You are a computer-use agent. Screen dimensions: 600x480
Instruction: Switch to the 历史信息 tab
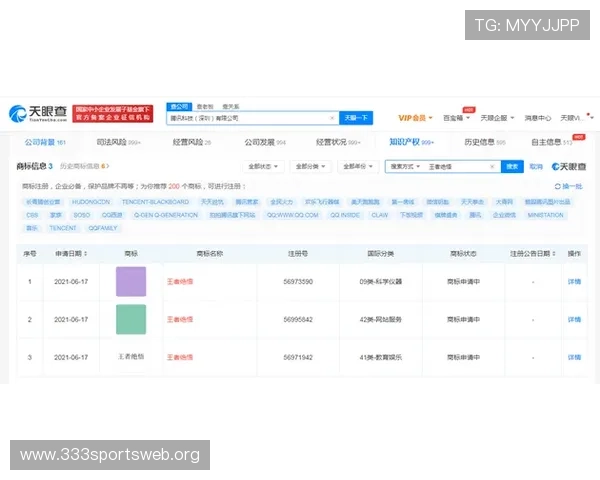click(485, 142)
